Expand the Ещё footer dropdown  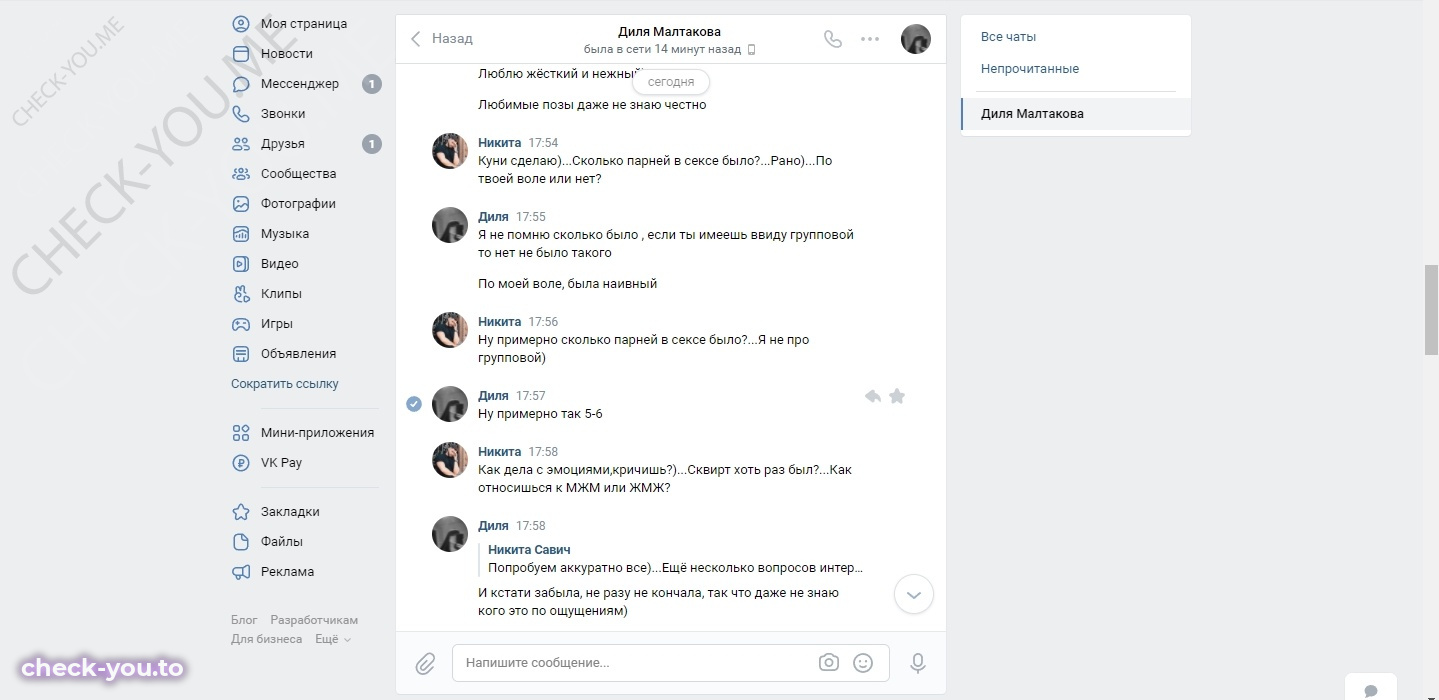[x=333, y=639]
